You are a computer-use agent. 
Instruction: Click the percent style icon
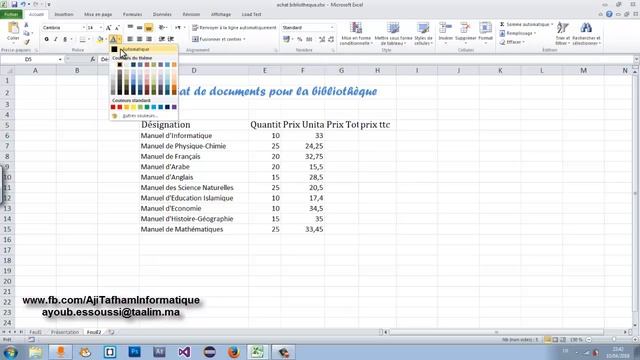(300, 39)
